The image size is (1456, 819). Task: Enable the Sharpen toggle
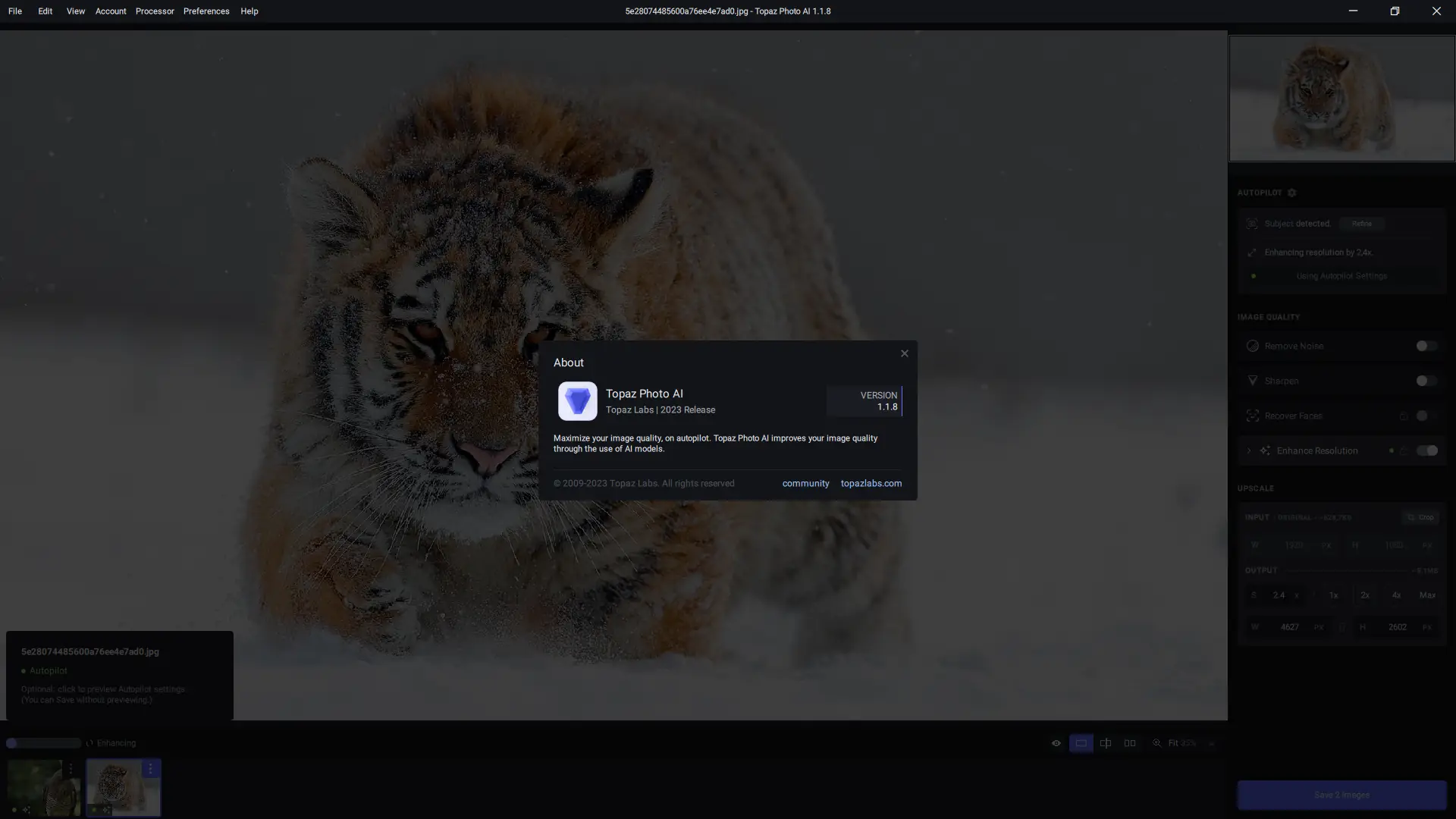[x=1426, y=381]
